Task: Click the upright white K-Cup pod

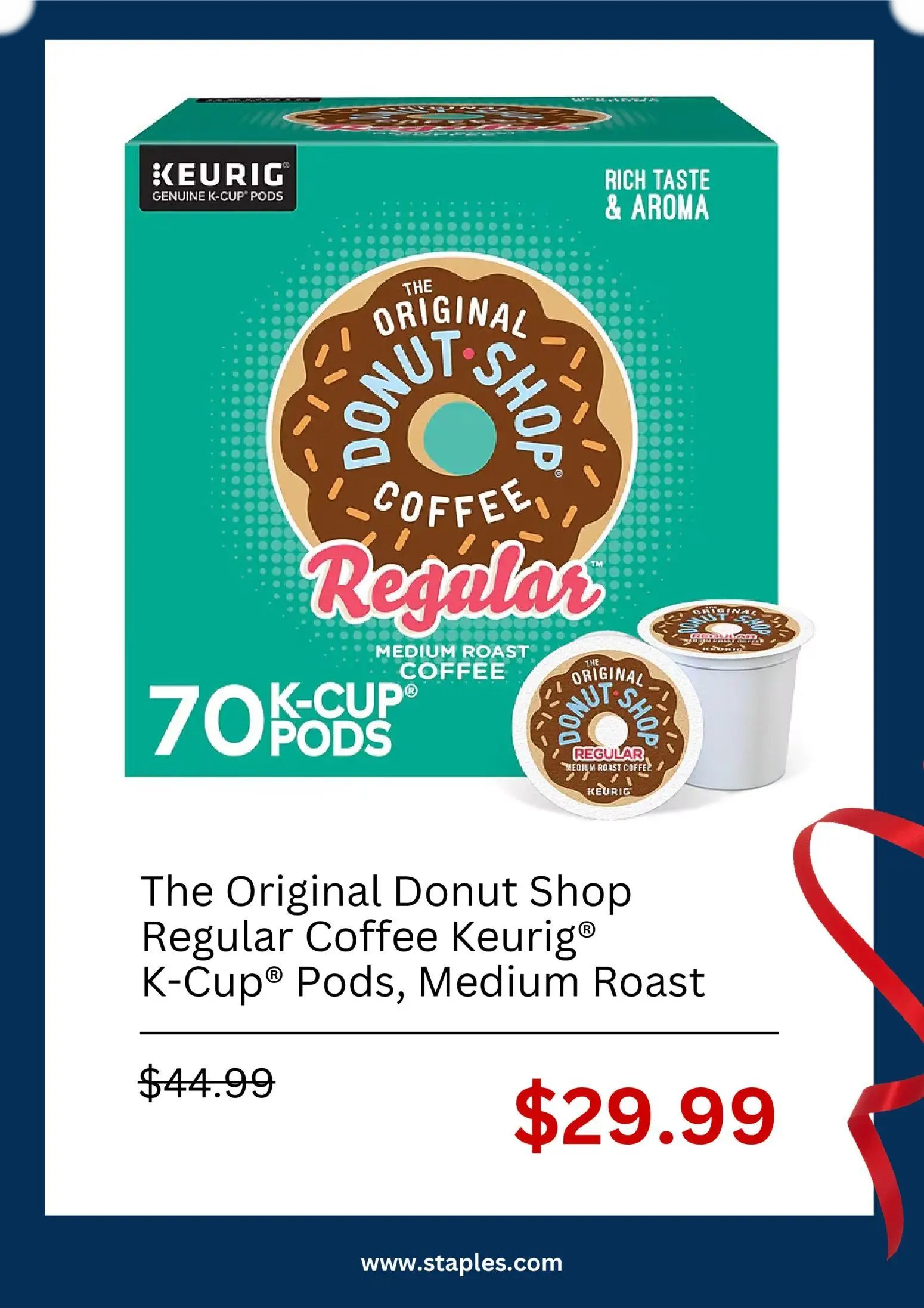Action: [733, 692]
